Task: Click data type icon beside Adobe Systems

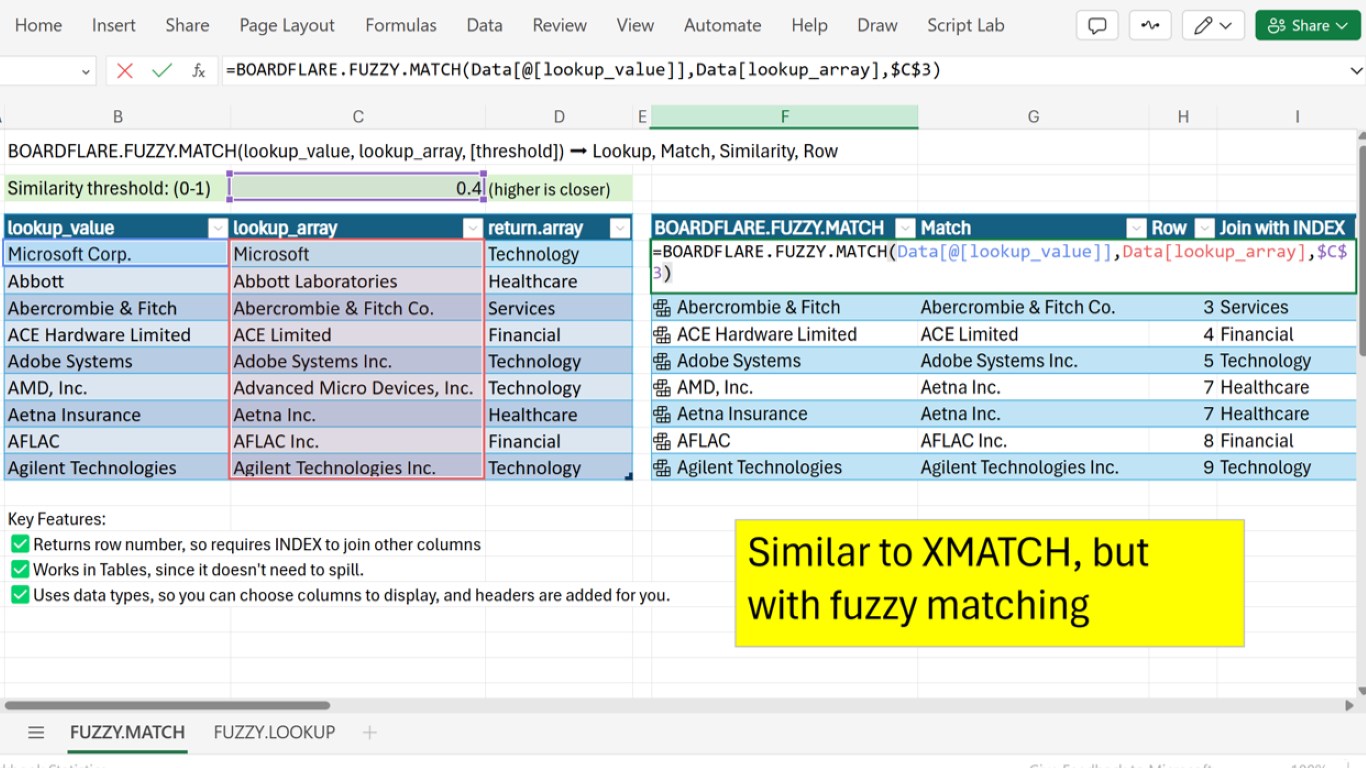Action: pyautogui.click(x=662, y=361)
